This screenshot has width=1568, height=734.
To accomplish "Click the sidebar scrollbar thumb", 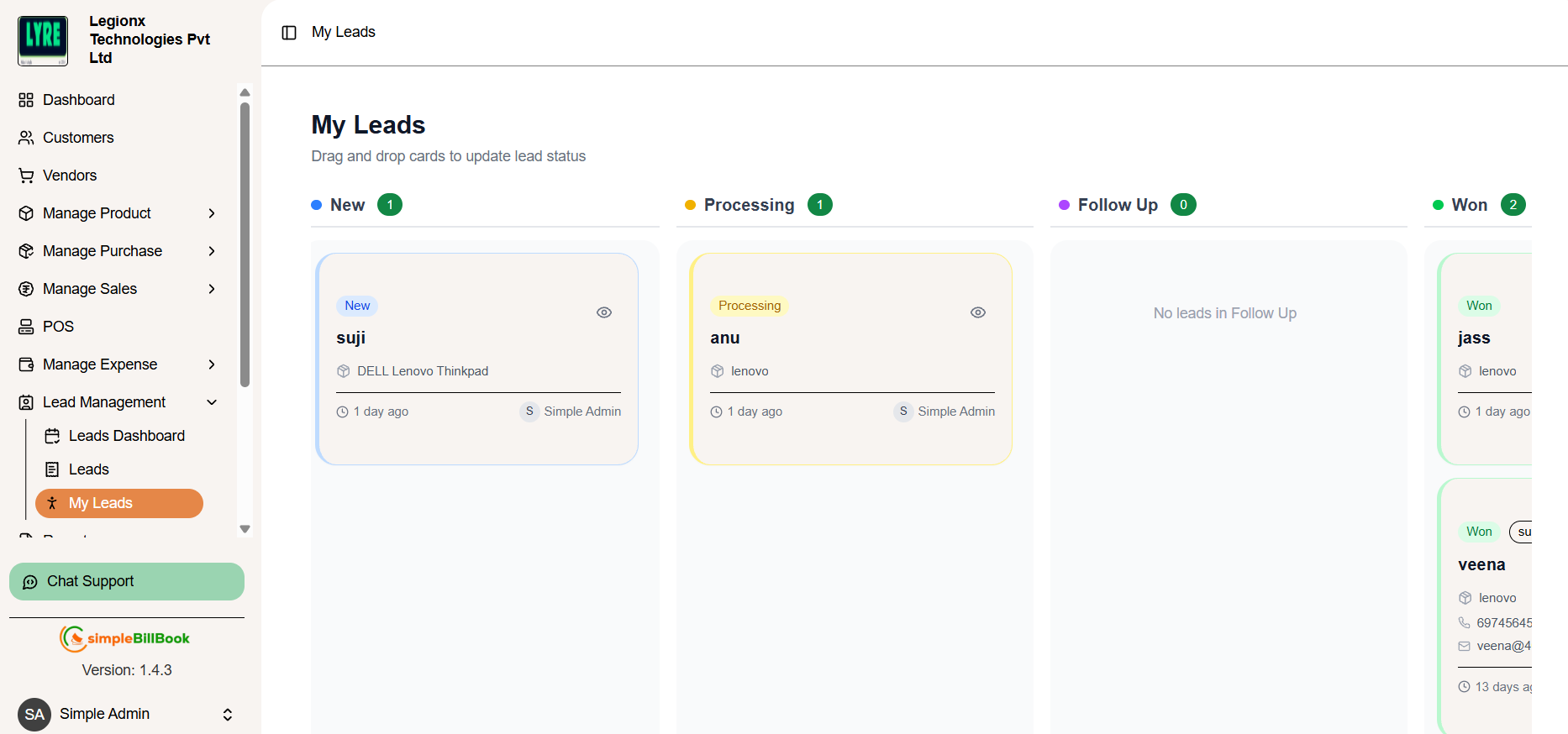I will [x=245, y=244].
